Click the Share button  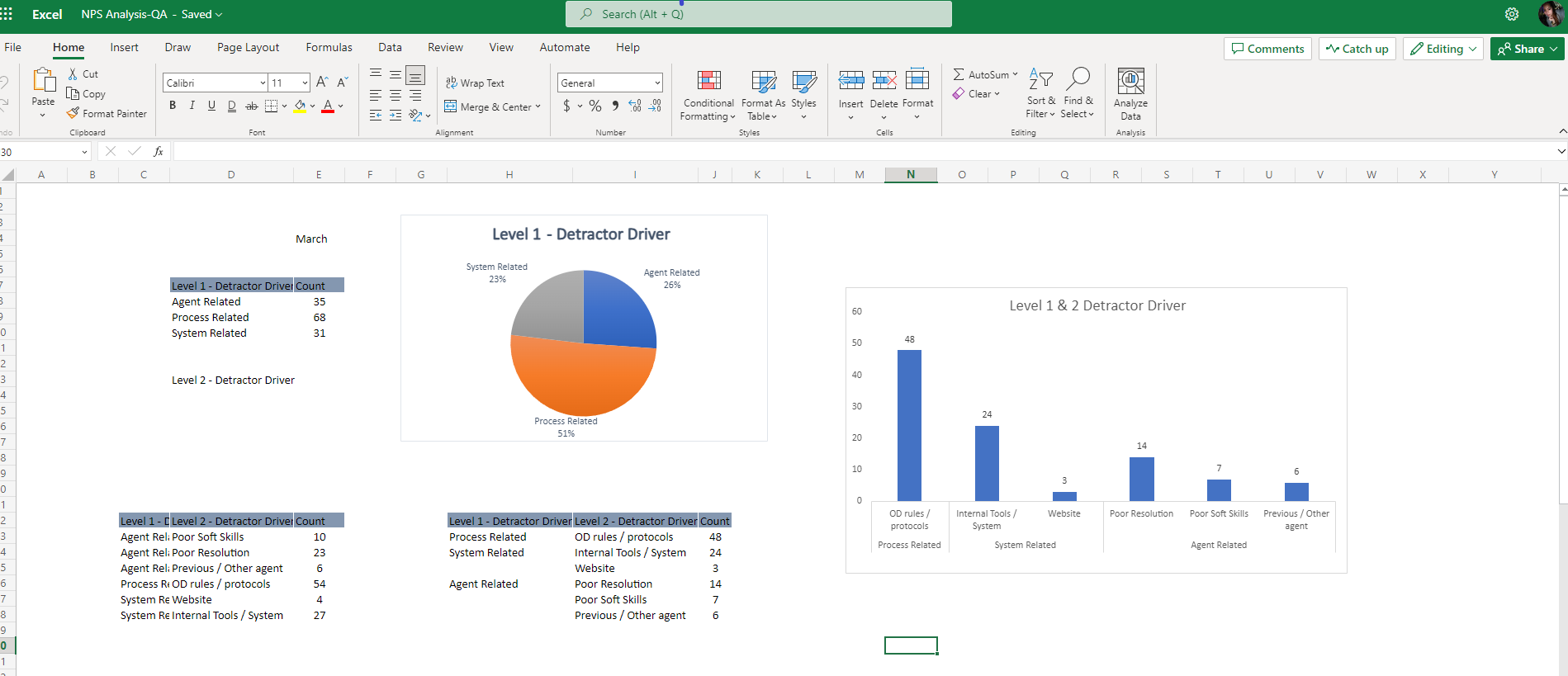[1527, 49]
